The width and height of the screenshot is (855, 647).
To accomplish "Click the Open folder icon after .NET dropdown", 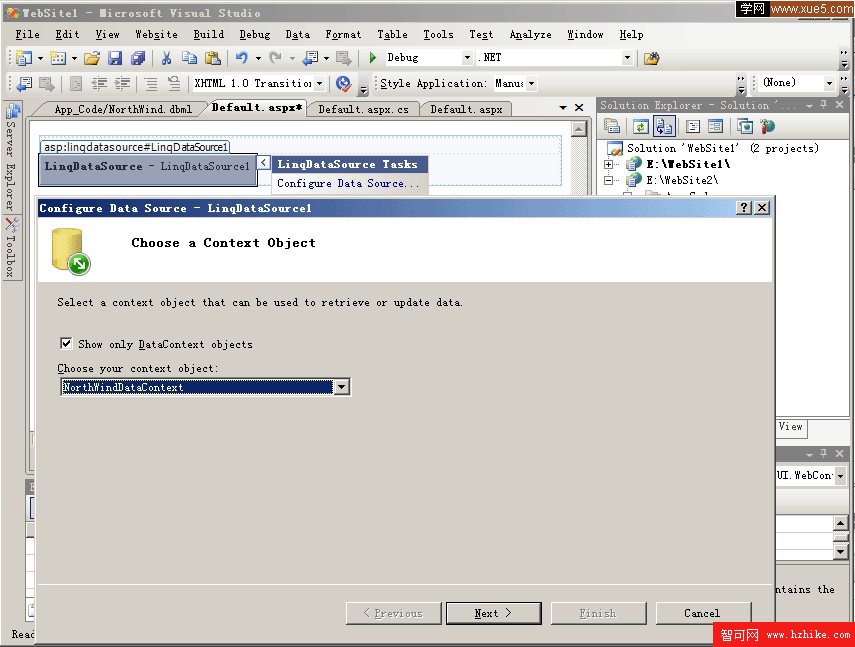I will (652, 58).
